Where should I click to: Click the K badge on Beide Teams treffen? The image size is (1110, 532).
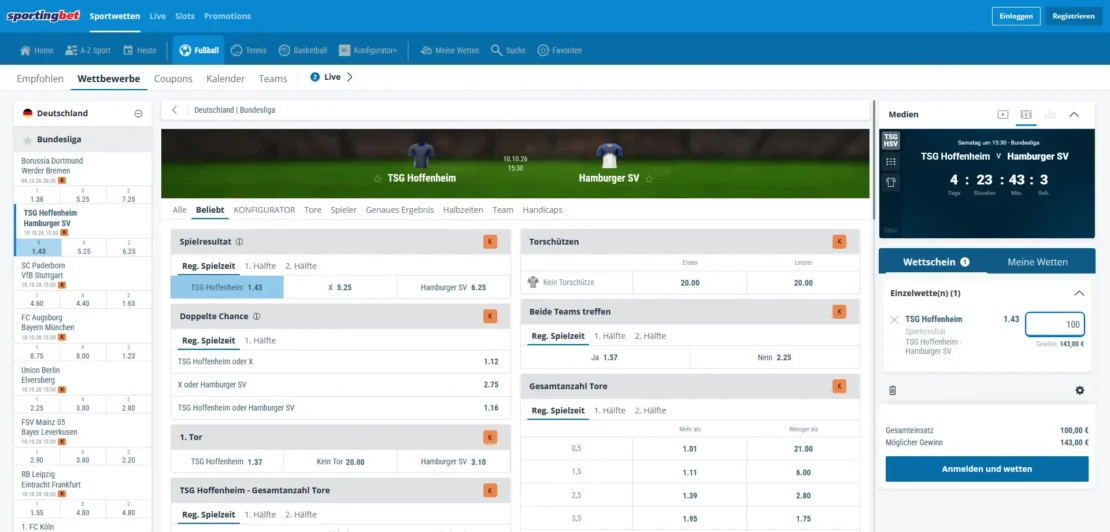(x=840, y=311)
